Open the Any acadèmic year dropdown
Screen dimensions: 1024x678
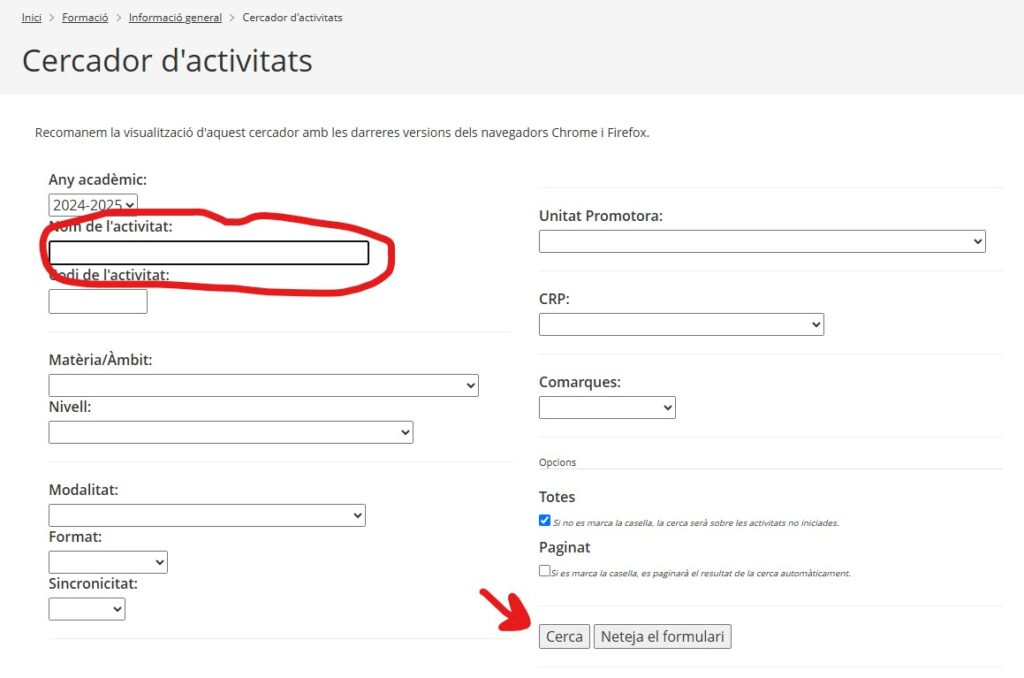93,205
